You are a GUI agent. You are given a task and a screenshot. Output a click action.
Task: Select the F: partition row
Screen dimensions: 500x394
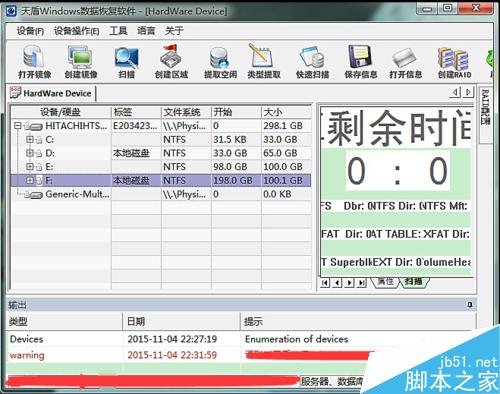161,180
